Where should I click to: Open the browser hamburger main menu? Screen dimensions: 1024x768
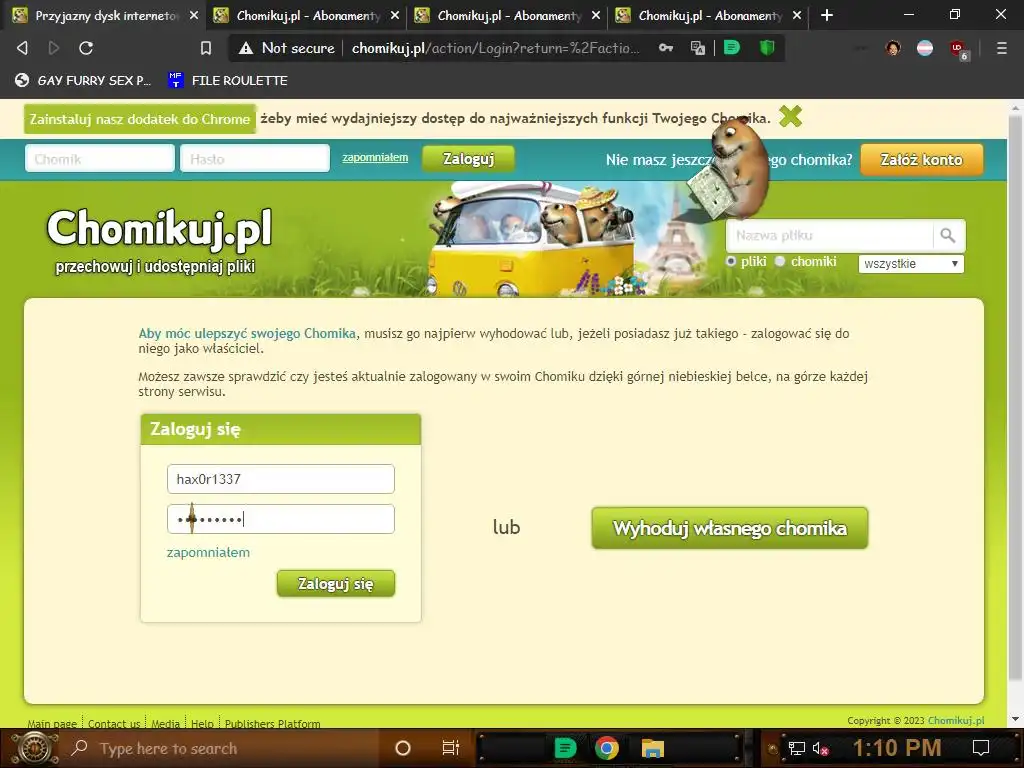point(1002,48)
